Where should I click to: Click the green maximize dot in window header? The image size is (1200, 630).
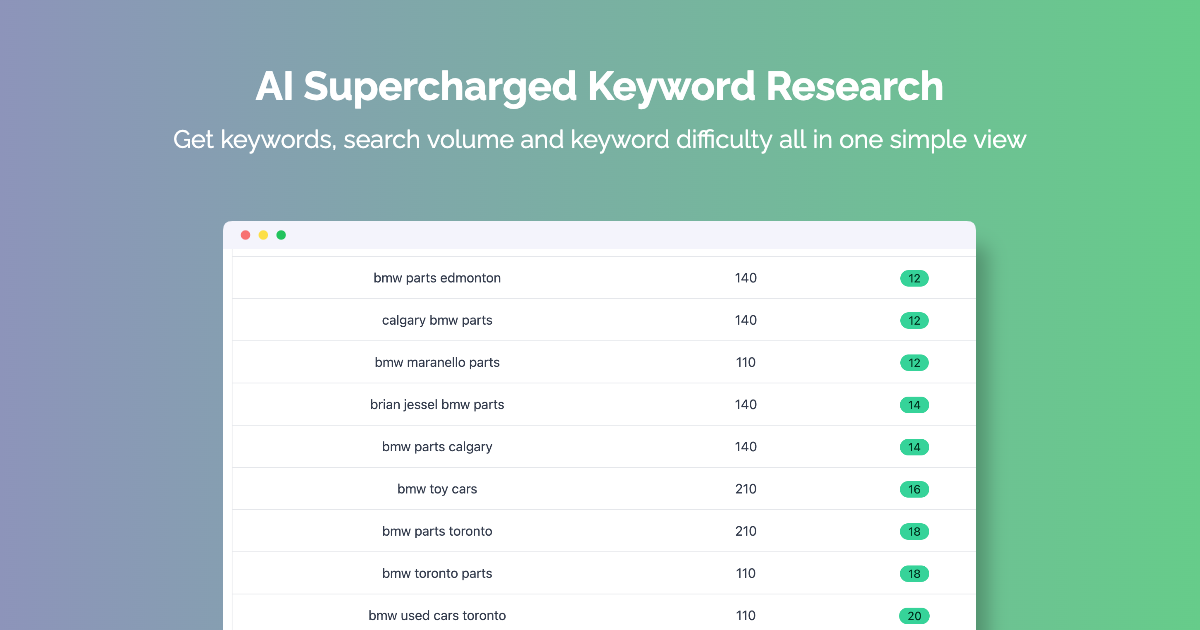[x=281, y=235]
